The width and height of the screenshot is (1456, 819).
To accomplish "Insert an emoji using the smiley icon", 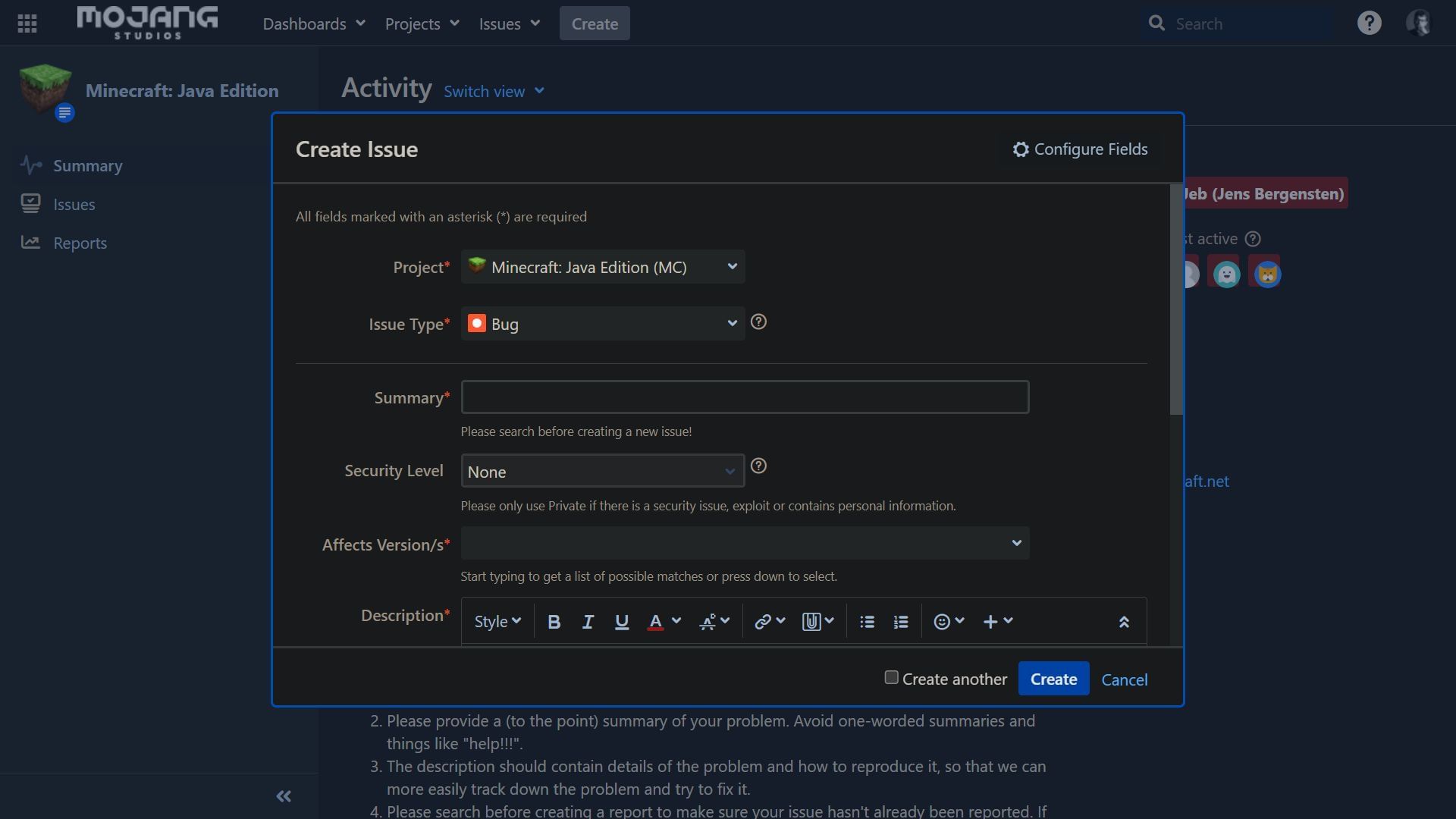I will tap(943, 621).
